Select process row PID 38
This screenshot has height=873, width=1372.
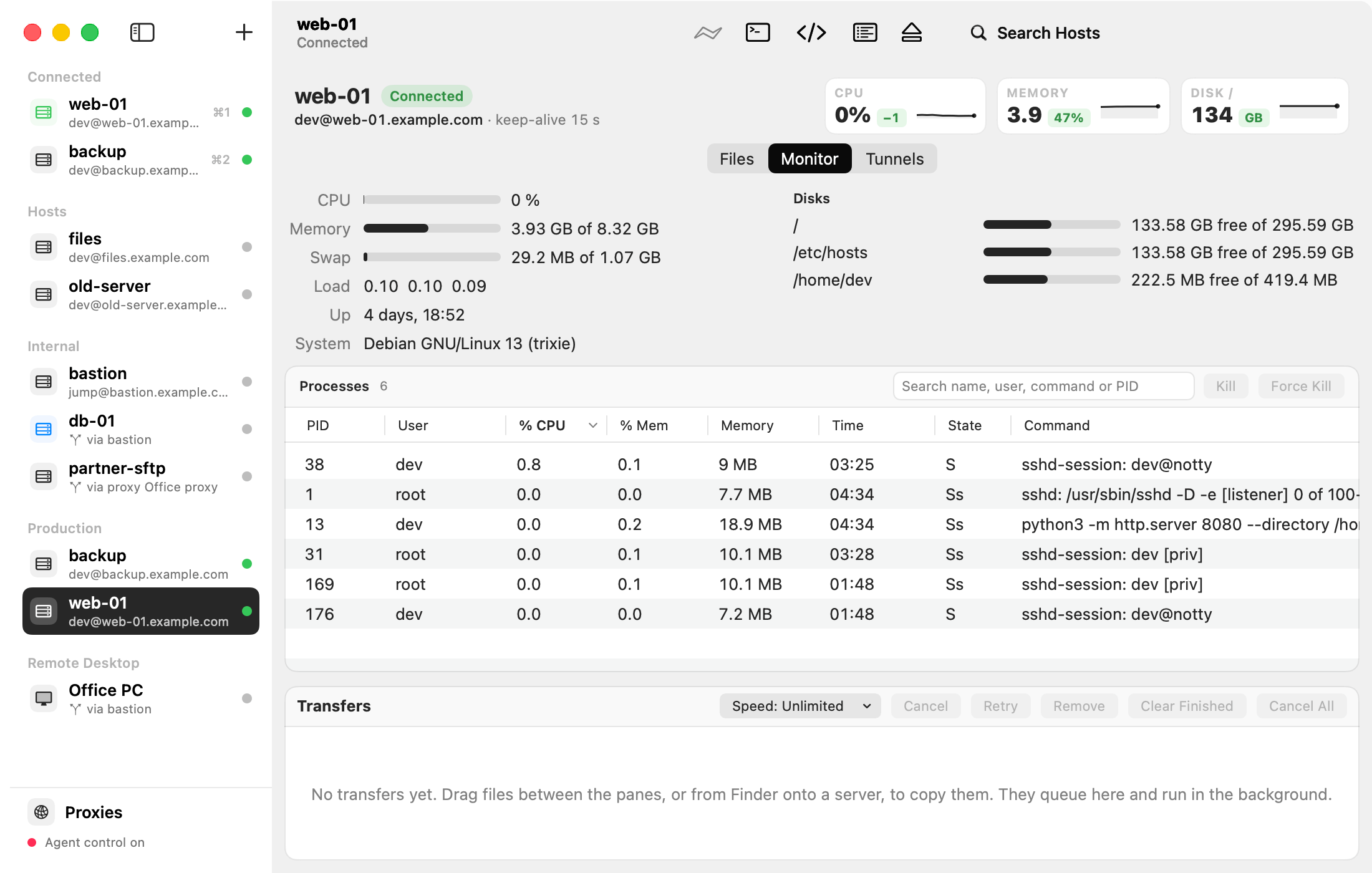click(822, 464)
